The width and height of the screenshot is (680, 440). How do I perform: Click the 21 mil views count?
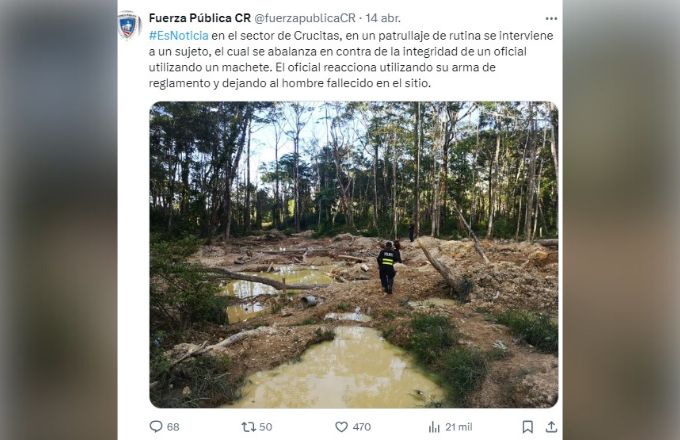click(x=459, y=426)
